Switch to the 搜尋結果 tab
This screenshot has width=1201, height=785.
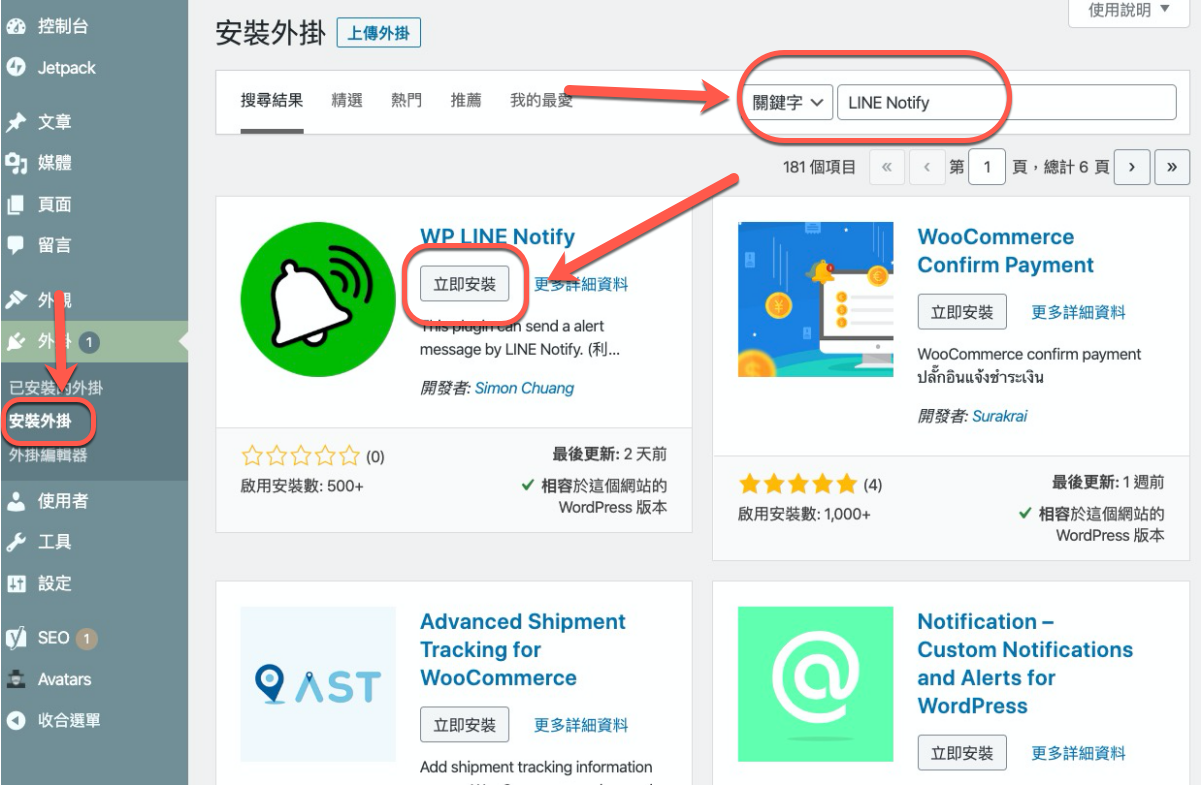272,100
